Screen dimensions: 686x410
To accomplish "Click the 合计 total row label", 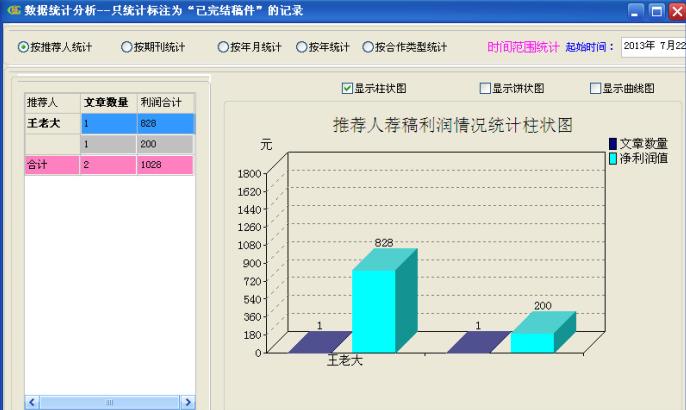I will [x=52, y=165].
